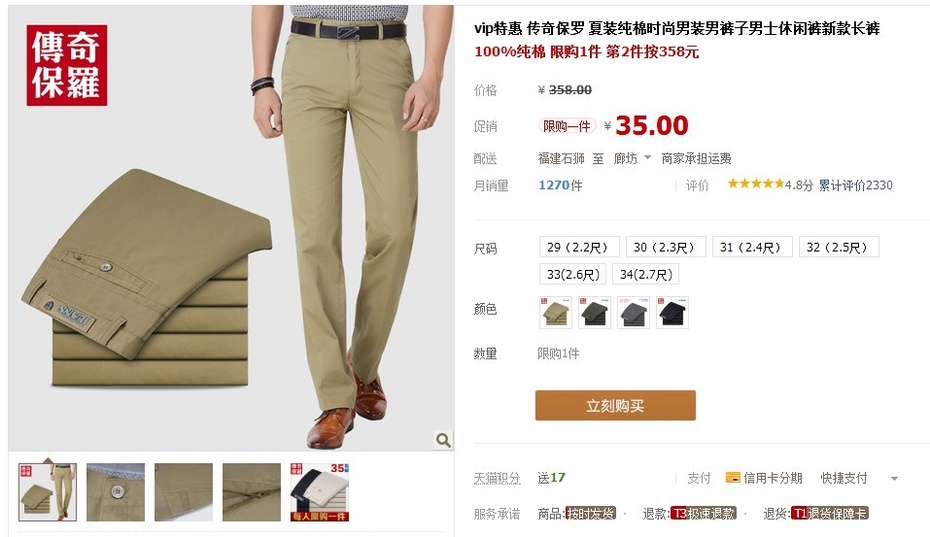Click the 按时发货 service badge
930x537 pixels.
[591, 513]
